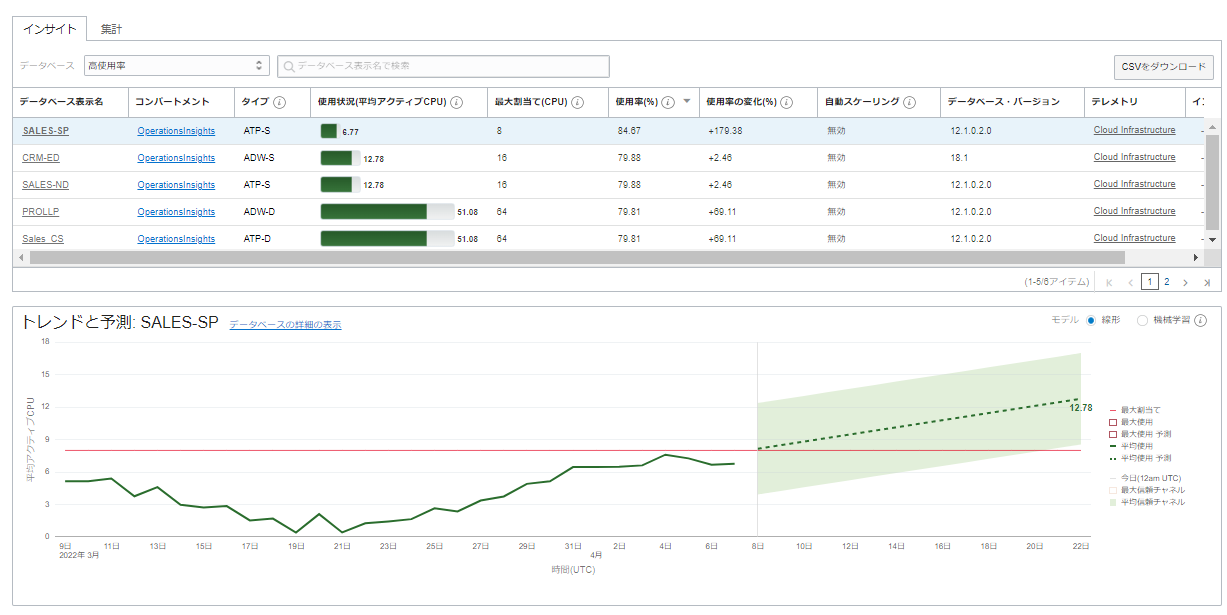Image resolution: width=1227 pixels, height=615 pixels.
Task: Open the 高使用率 database filter dropdown
Action: click(x=176, y=66)
